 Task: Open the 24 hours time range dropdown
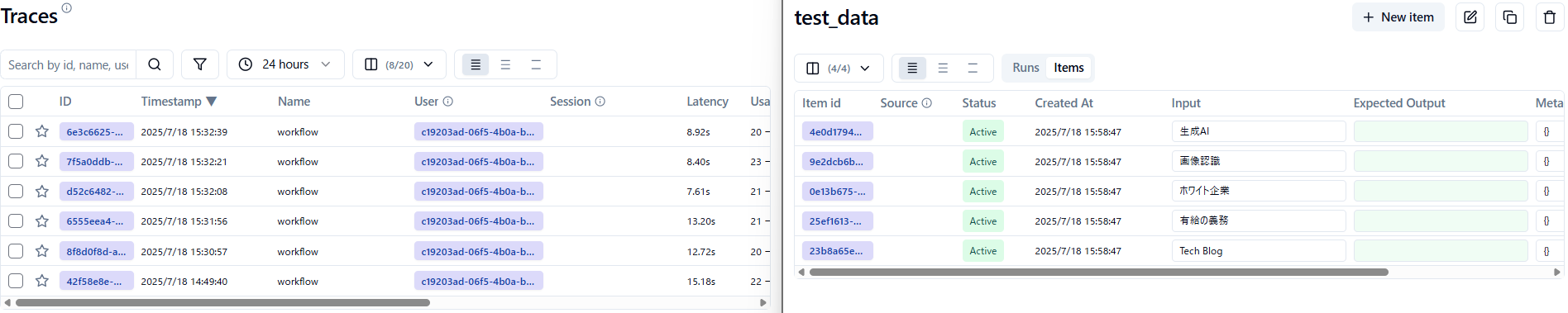pos(285,64)
